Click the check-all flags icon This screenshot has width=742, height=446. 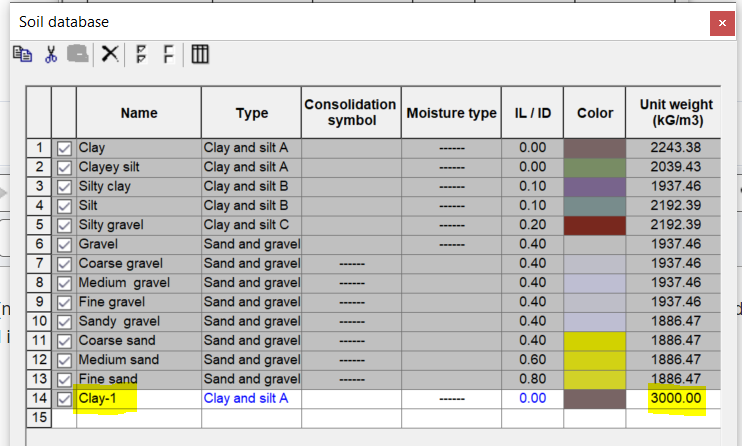point(141,54)
